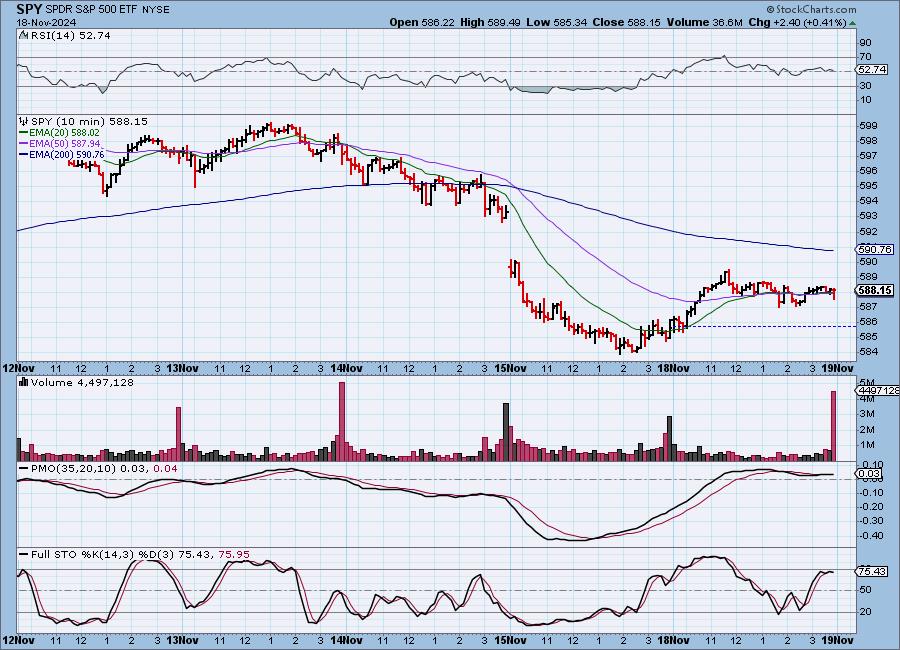
Task: Click the RSI(14) 52.74 panel label
Action: 71,36
